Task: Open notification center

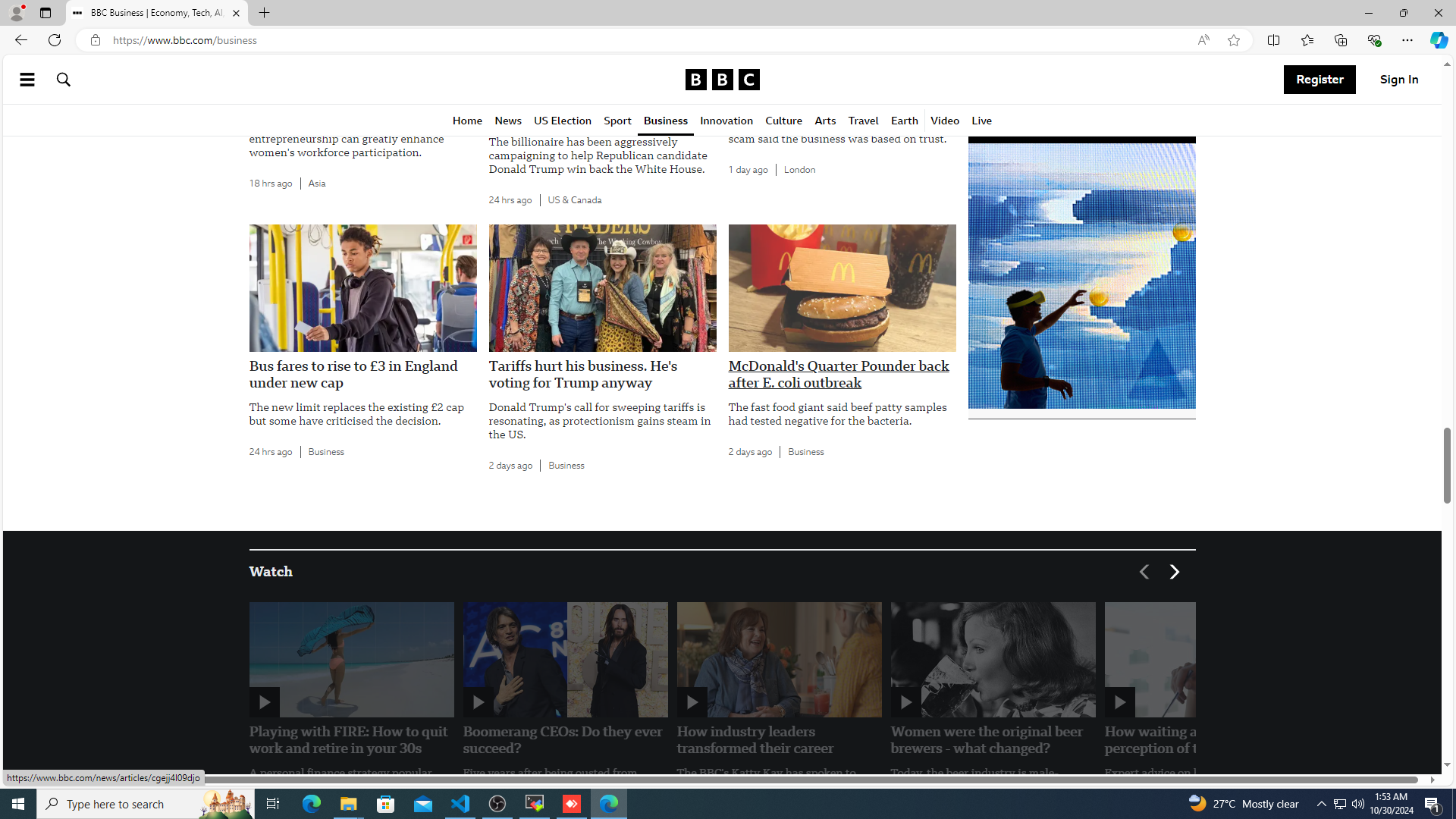Action: pos(1432,804)
